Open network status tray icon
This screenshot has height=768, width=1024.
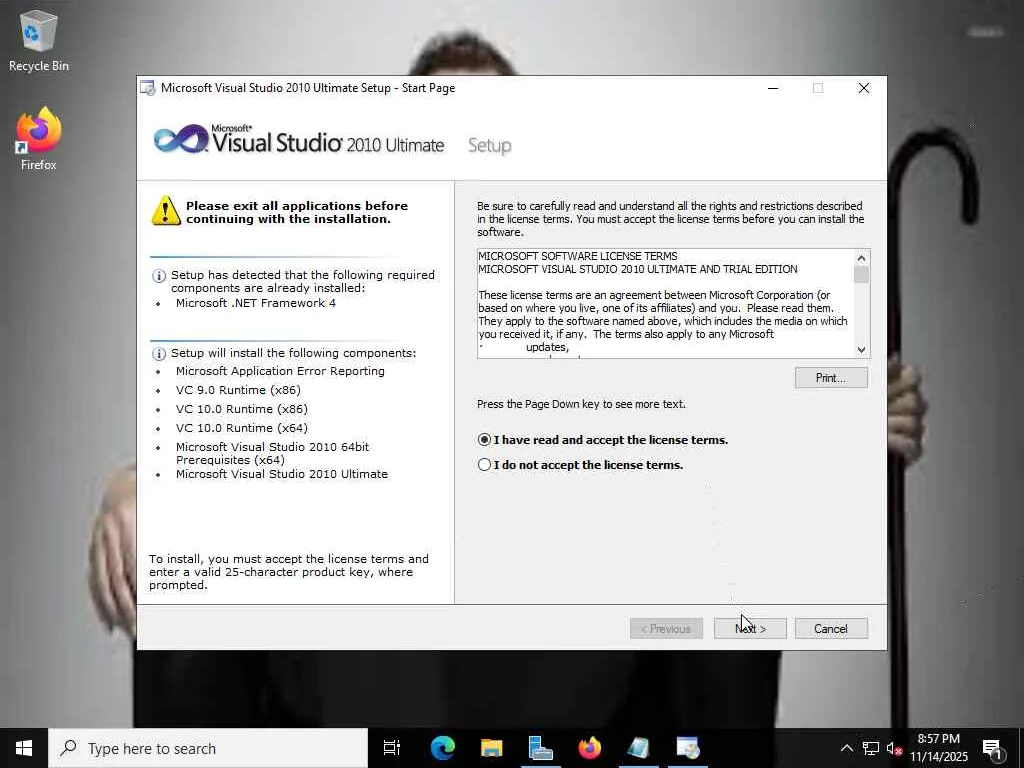click(x=871, y=748)
